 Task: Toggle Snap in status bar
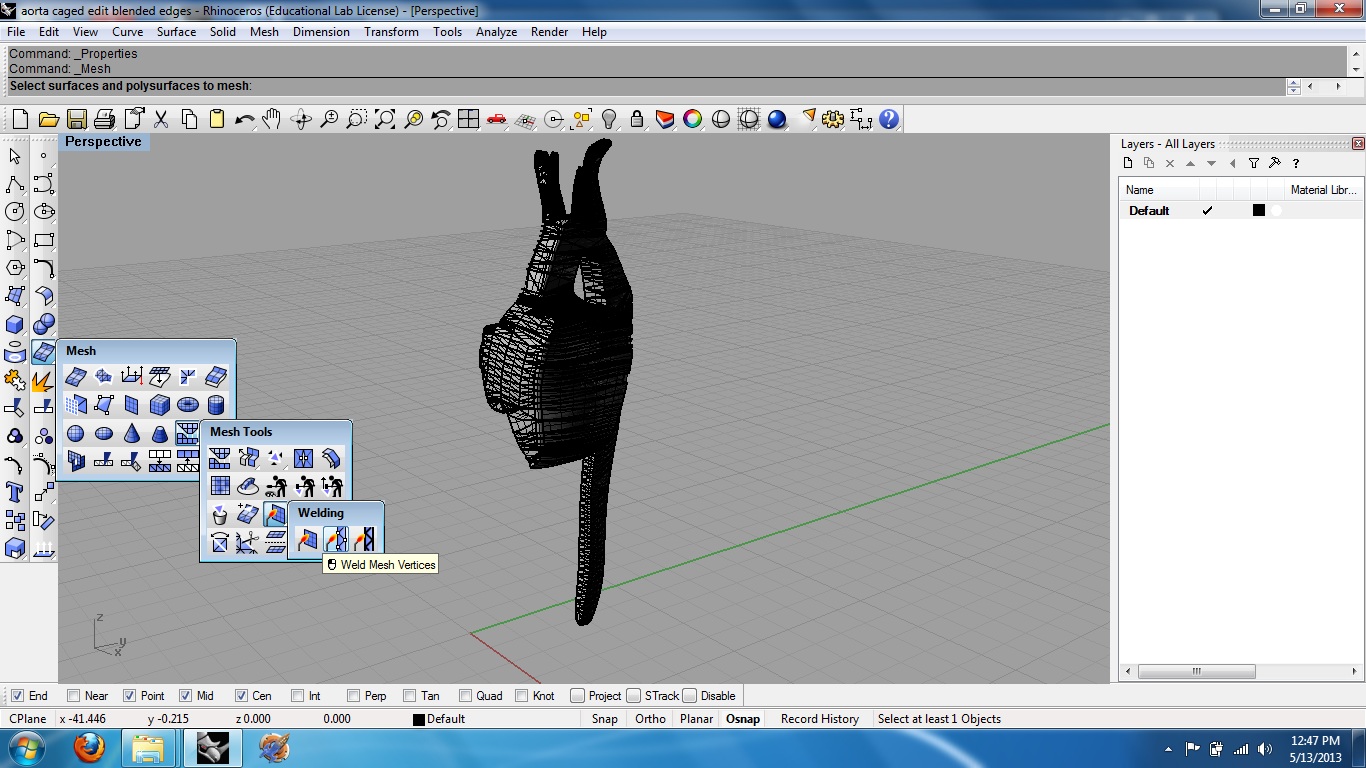click(x=604, y=719)
